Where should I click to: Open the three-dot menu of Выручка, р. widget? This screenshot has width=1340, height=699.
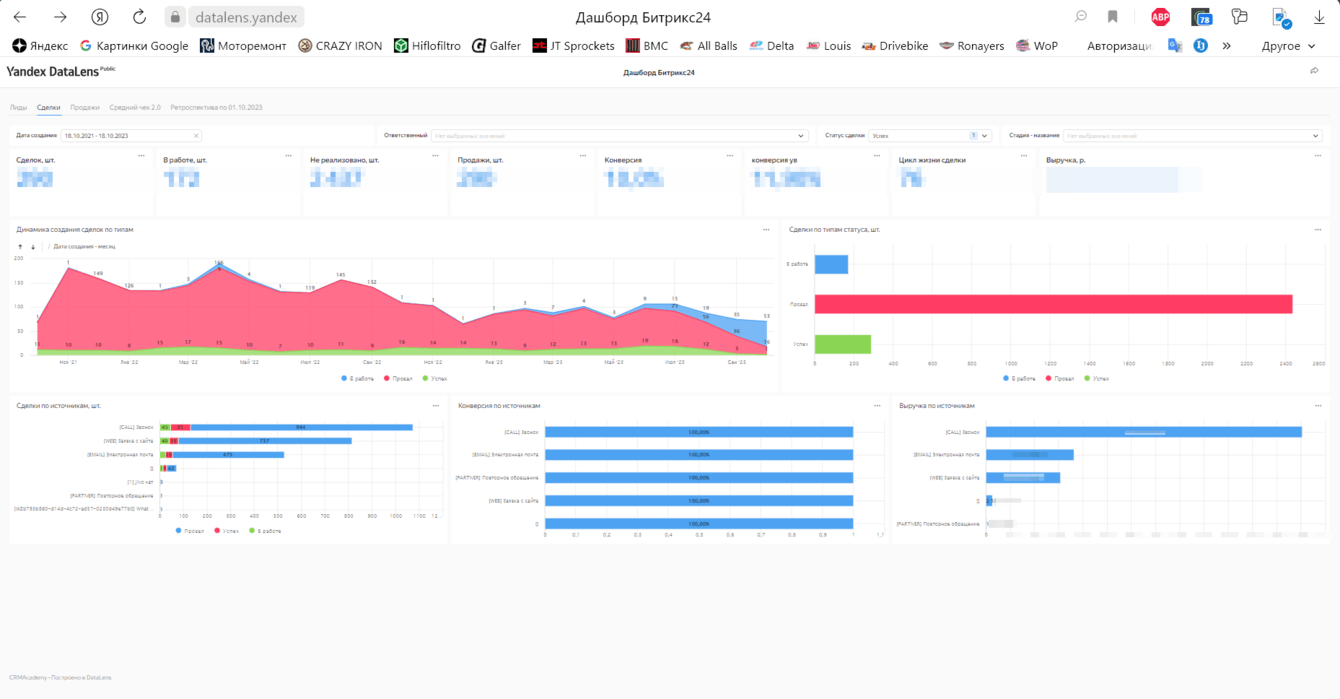[x=1319, y=155]
